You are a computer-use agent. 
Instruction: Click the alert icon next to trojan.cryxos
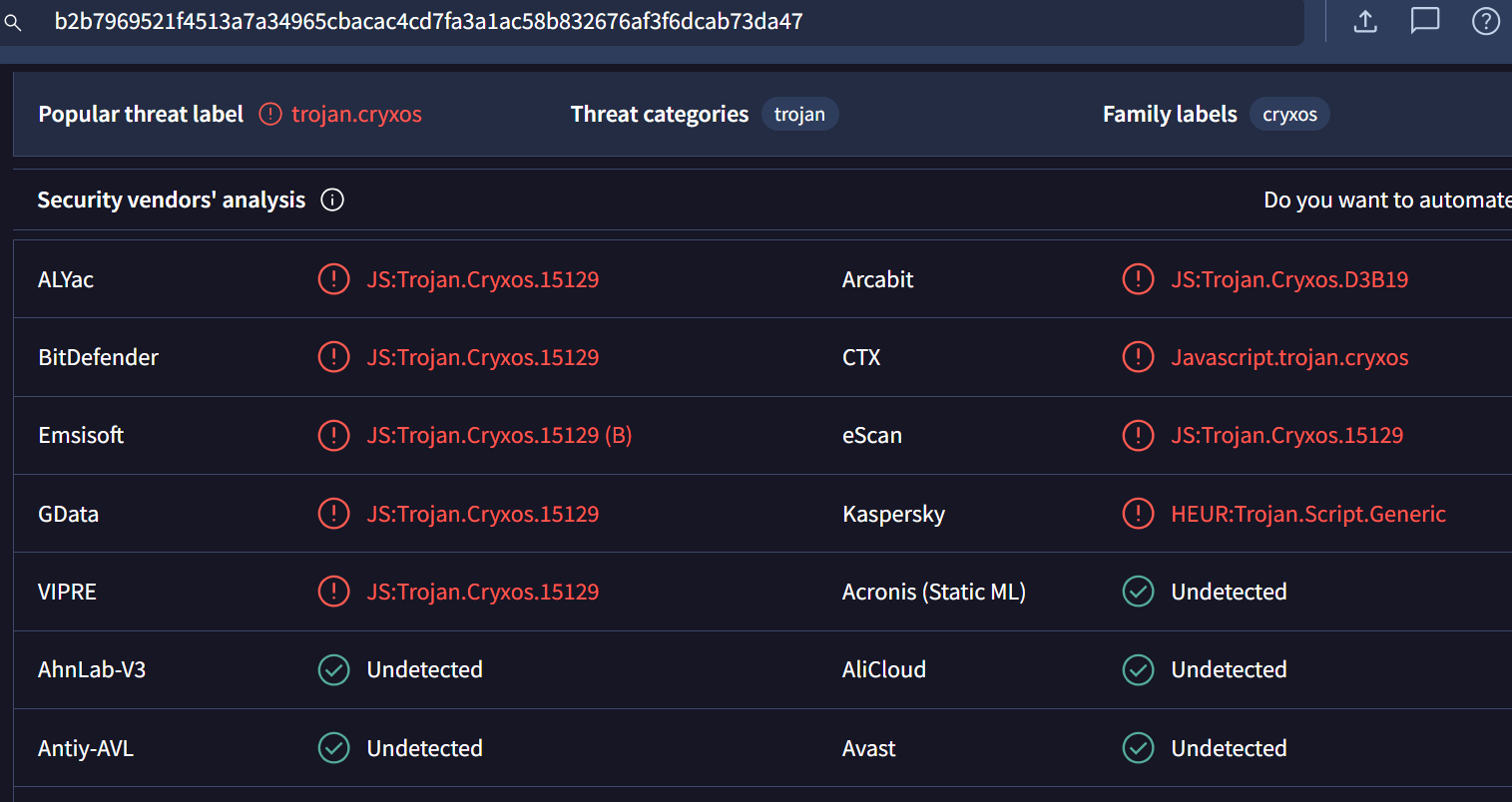(x=269, y=114)
